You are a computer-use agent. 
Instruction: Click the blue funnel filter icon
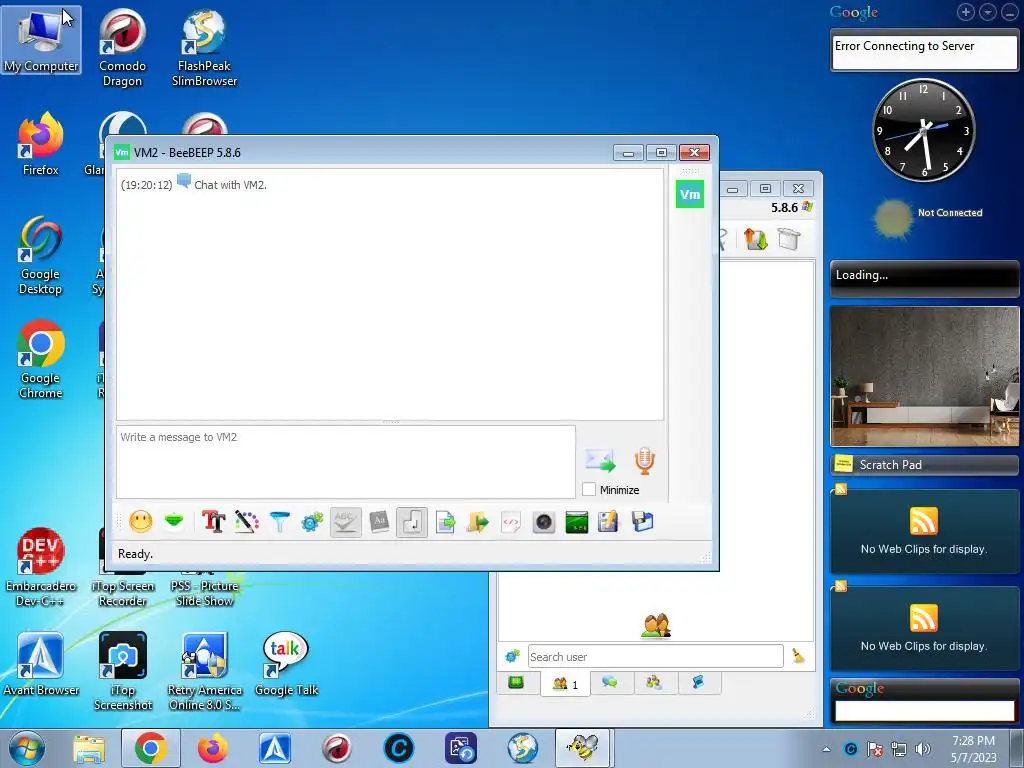pyautogui.click(x=280, y=522)
